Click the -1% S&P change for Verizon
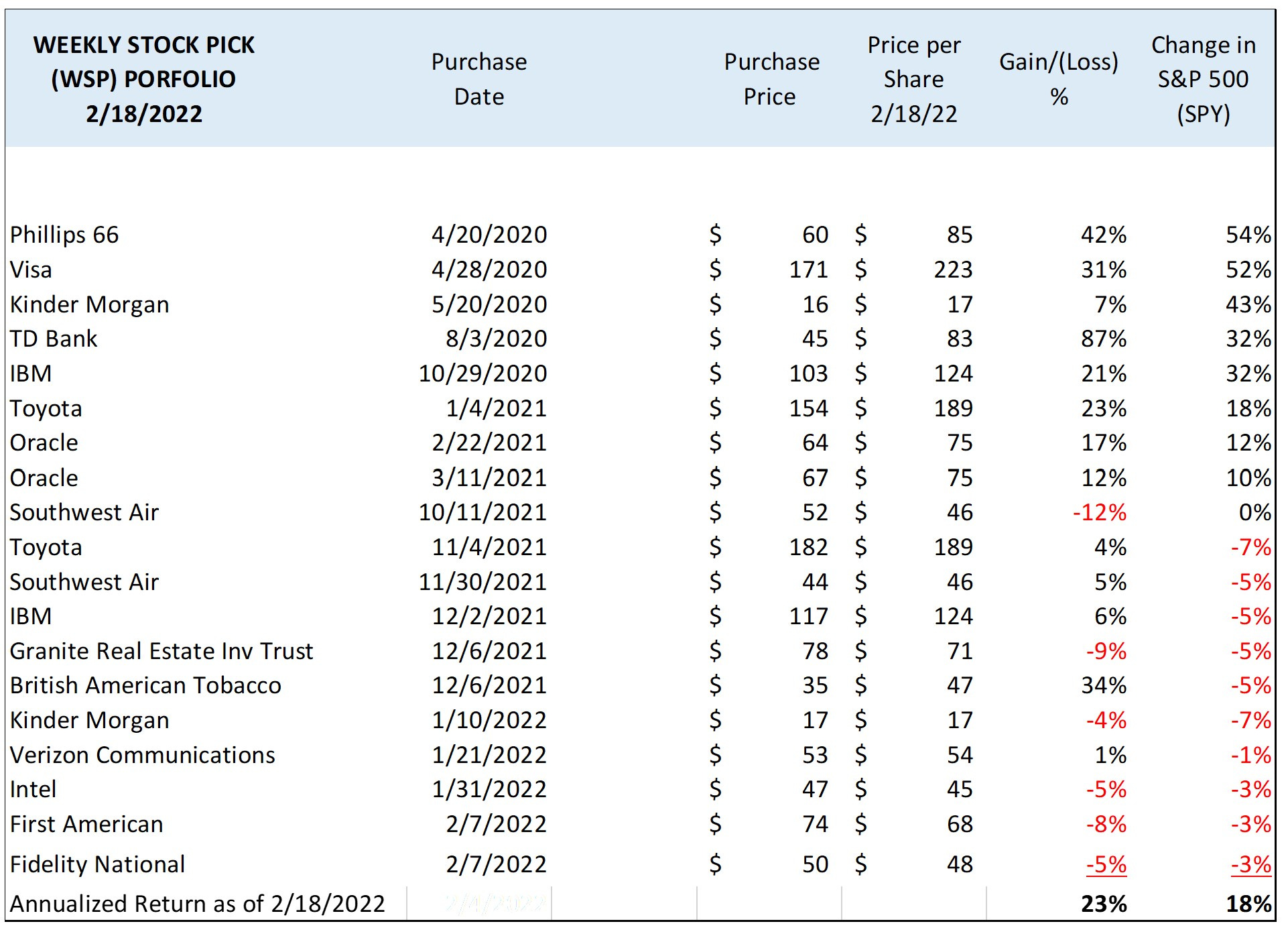 (x=1251, y=755)
